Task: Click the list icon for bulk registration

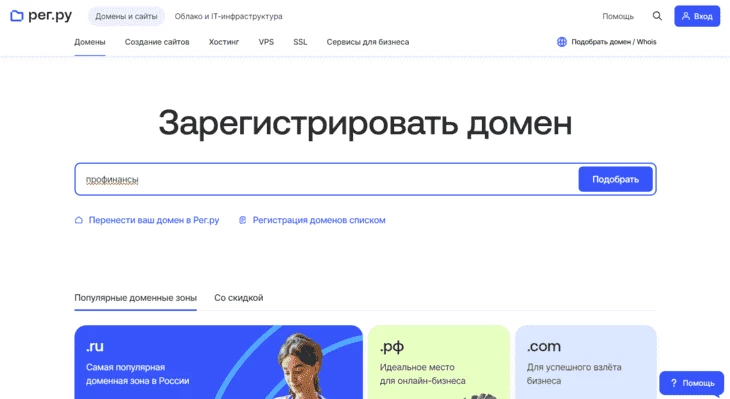Action: coord(243,220)
